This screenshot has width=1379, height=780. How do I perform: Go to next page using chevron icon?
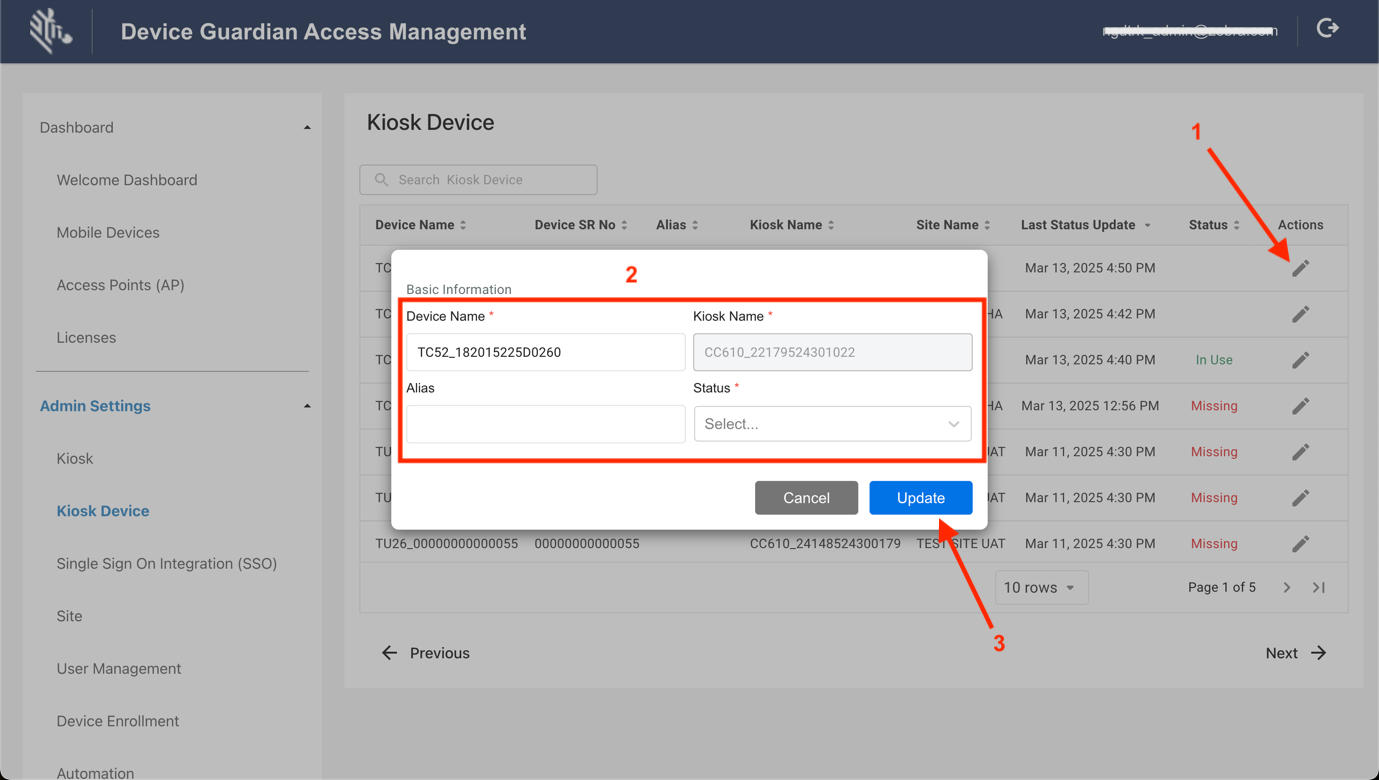point(1287,588)
